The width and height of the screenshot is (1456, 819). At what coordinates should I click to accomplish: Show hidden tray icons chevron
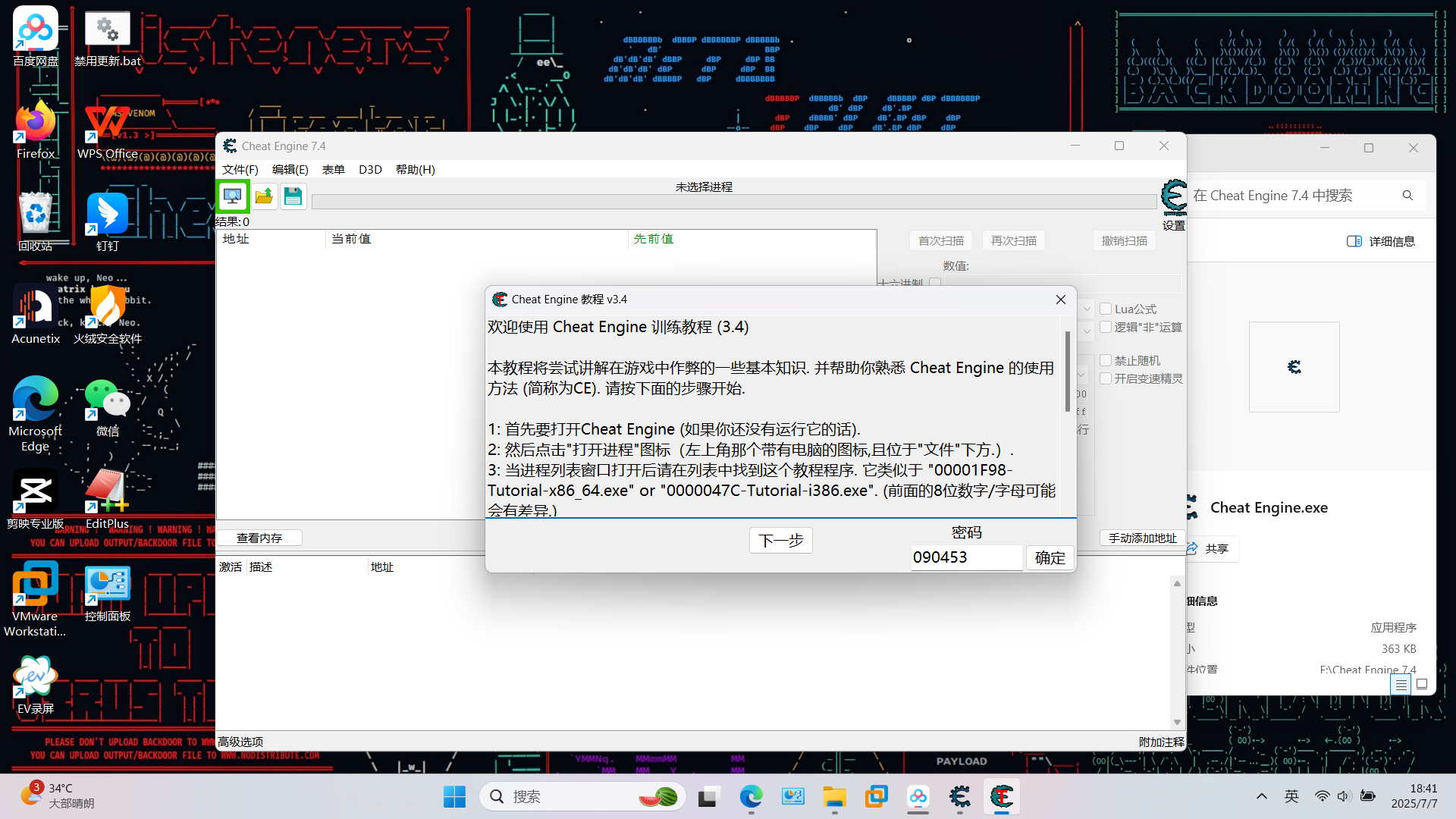click(x=1262, y=796)
